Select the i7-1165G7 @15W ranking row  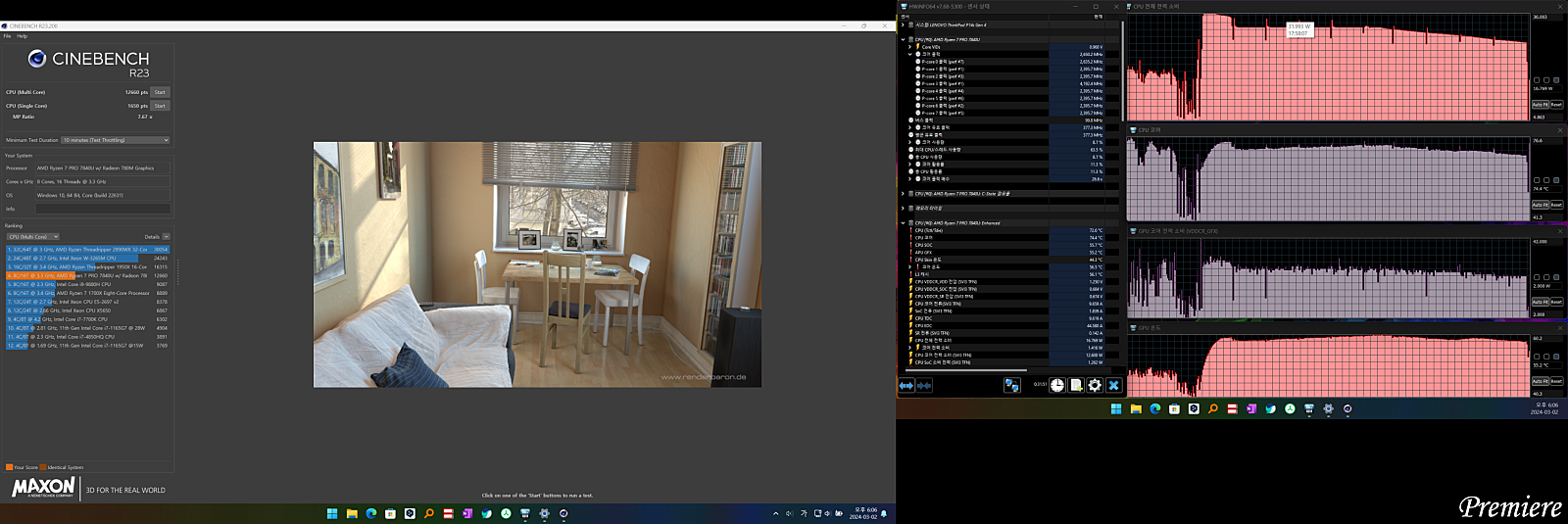click(87, 346)
